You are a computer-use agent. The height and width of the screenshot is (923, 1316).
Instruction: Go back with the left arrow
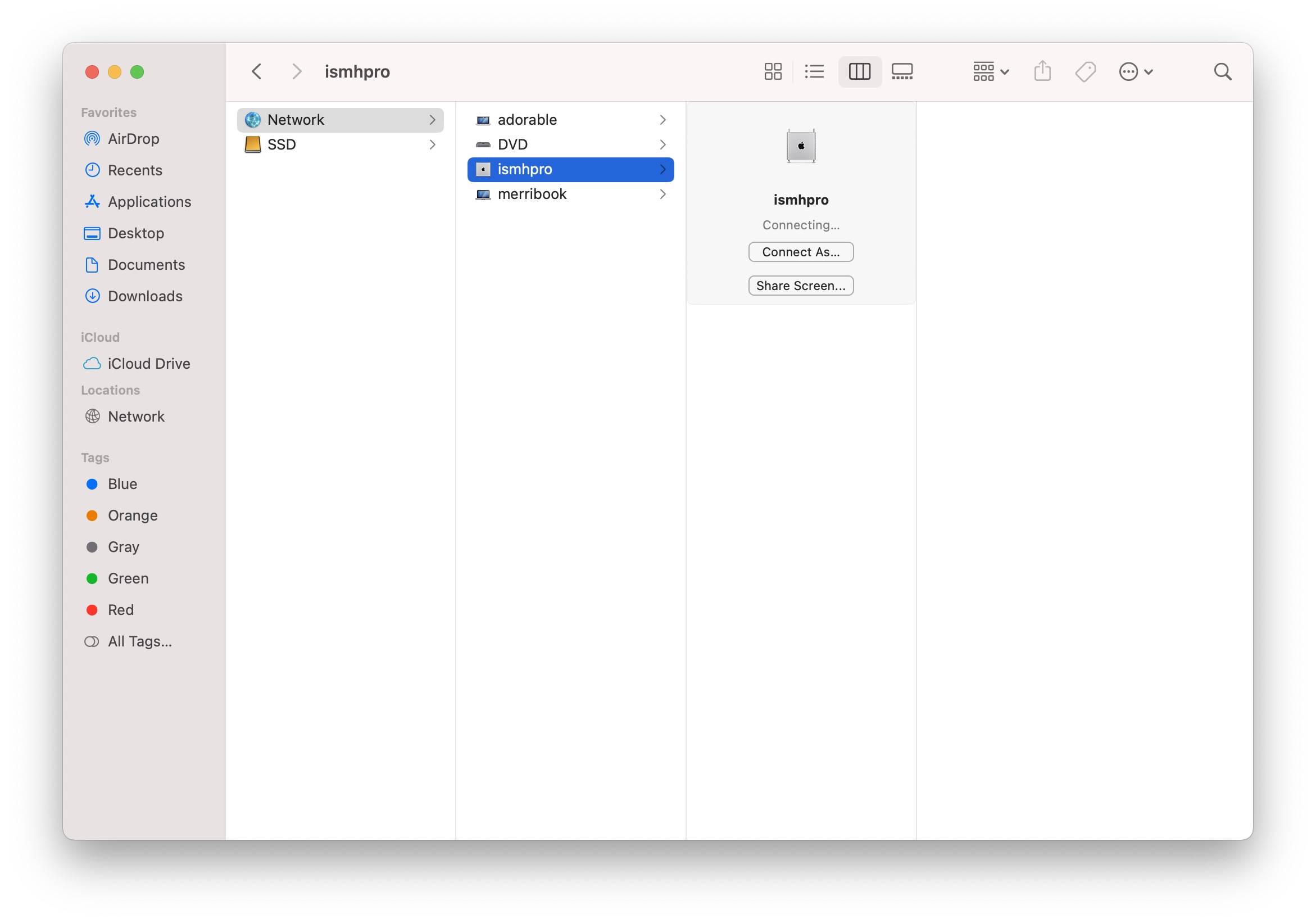tap(257, 71)
